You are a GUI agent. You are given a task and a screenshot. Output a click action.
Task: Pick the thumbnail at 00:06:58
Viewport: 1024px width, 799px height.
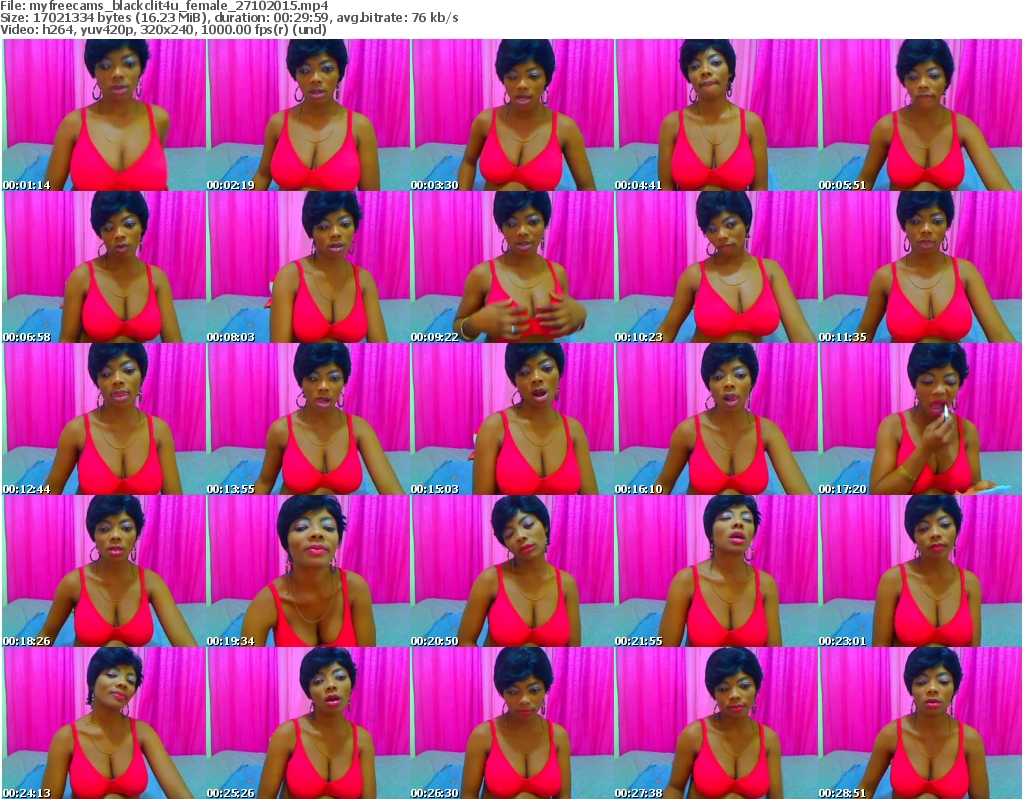[104, 267]
